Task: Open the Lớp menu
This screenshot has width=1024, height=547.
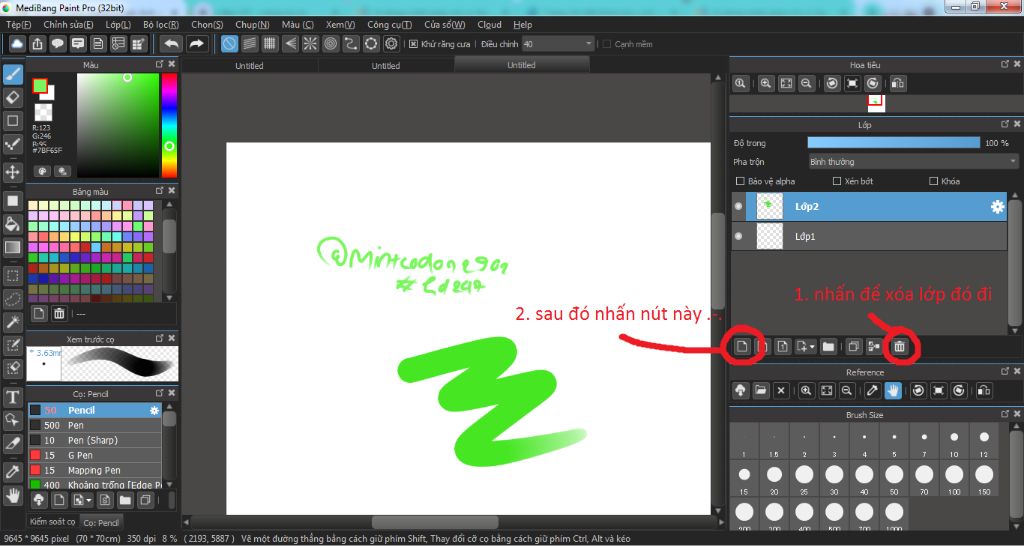Action: [x=118, y=25]
